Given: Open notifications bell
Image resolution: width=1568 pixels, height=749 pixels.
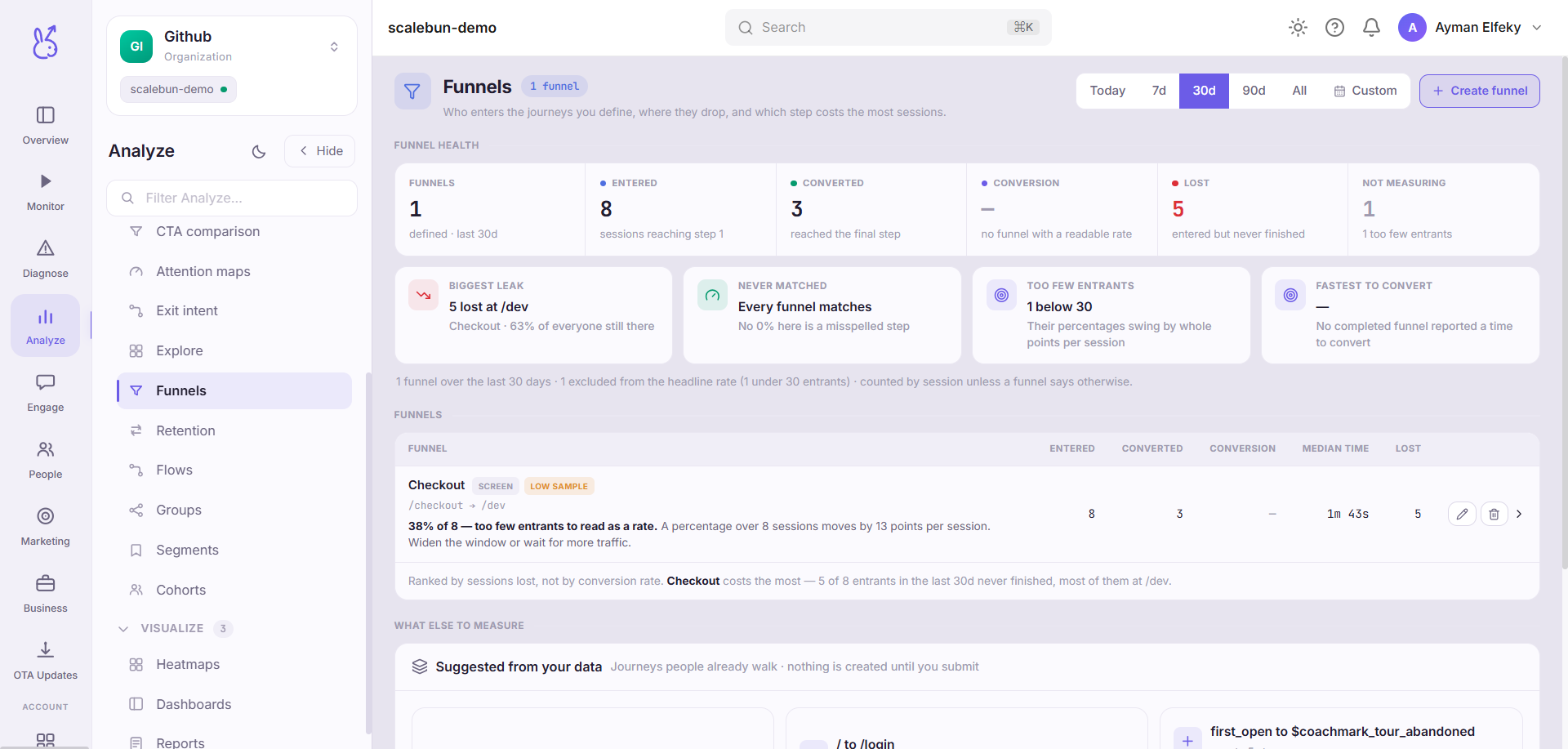Looking at the screenshot, I should (1371, 28).
